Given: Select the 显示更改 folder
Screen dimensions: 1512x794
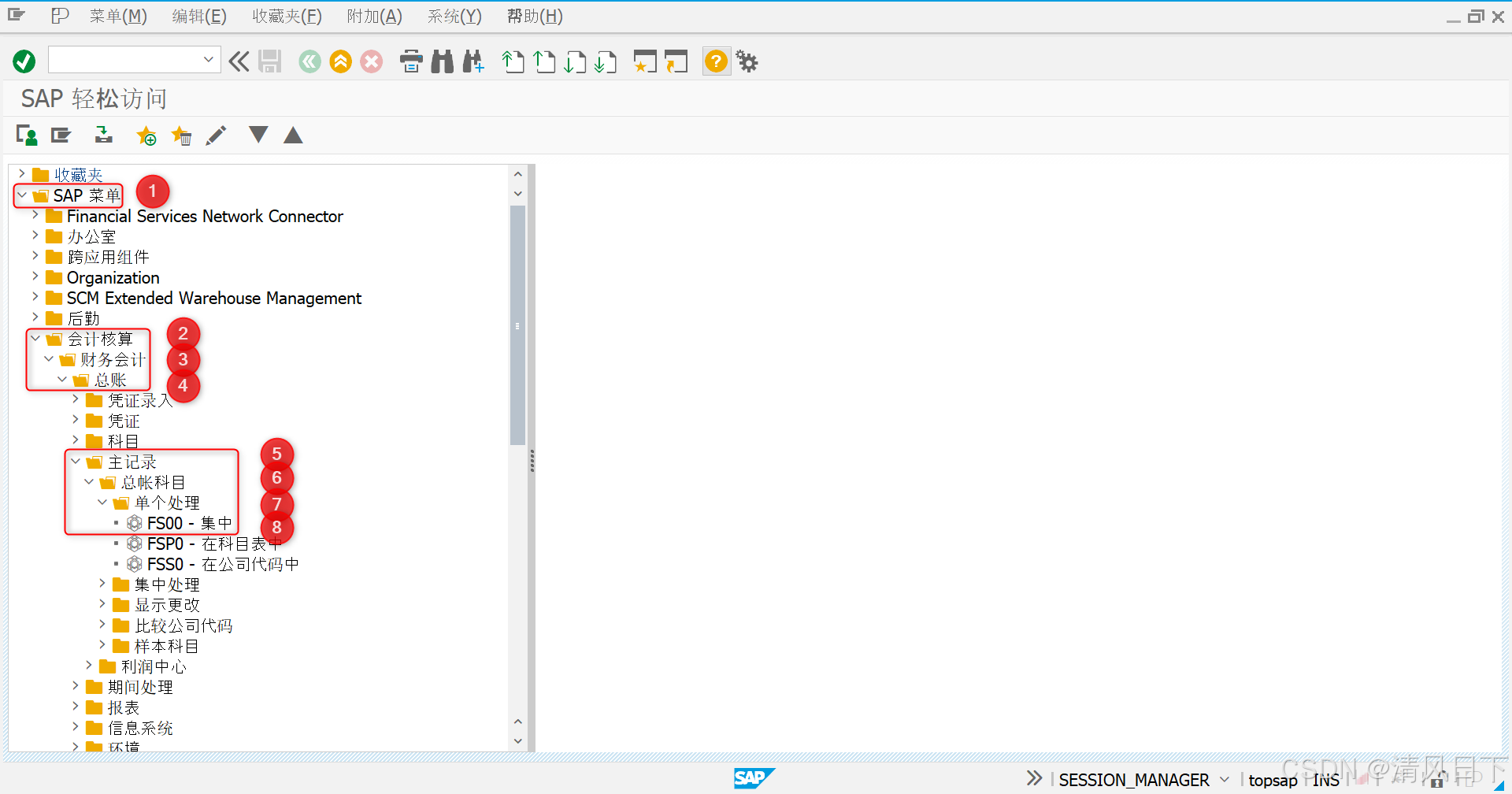Looking at the screenshot, I should [x=167, y=605].
